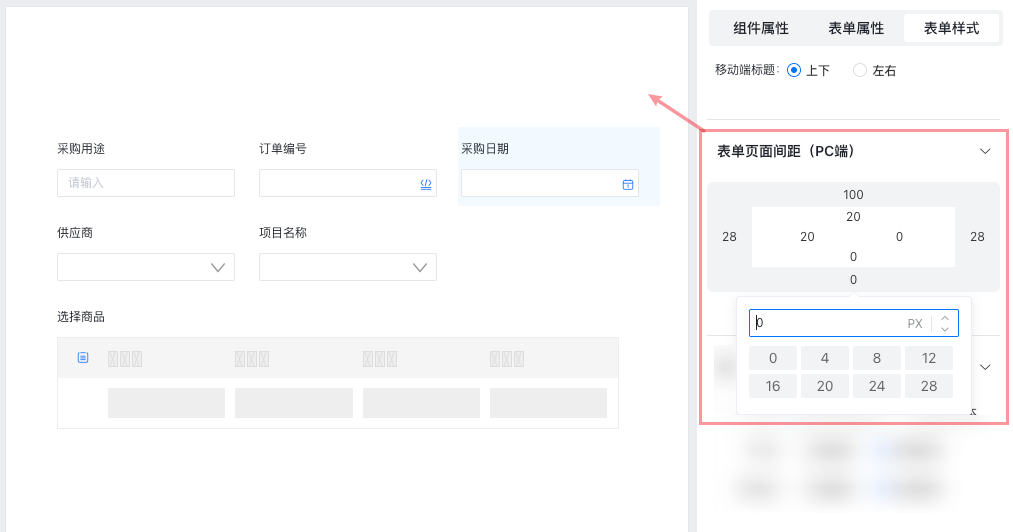Open the calendar icon in 采购日期 field

[x=628, y=184]
